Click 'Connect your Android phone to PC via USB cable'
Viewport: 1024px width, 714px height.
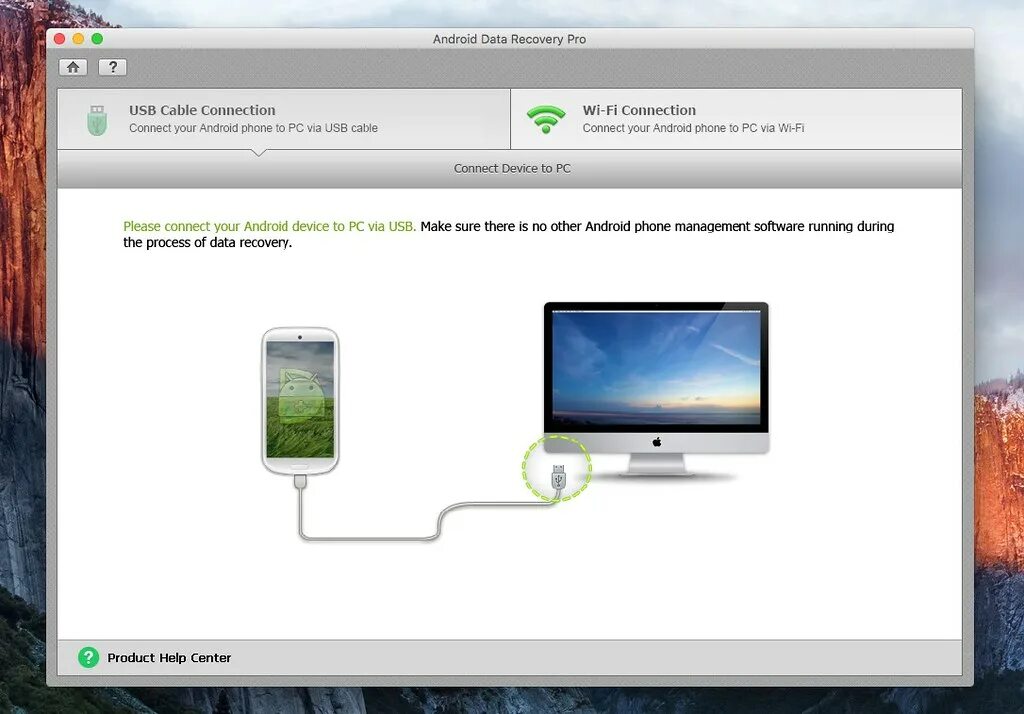pyautogui.click(x=253, y=128)
